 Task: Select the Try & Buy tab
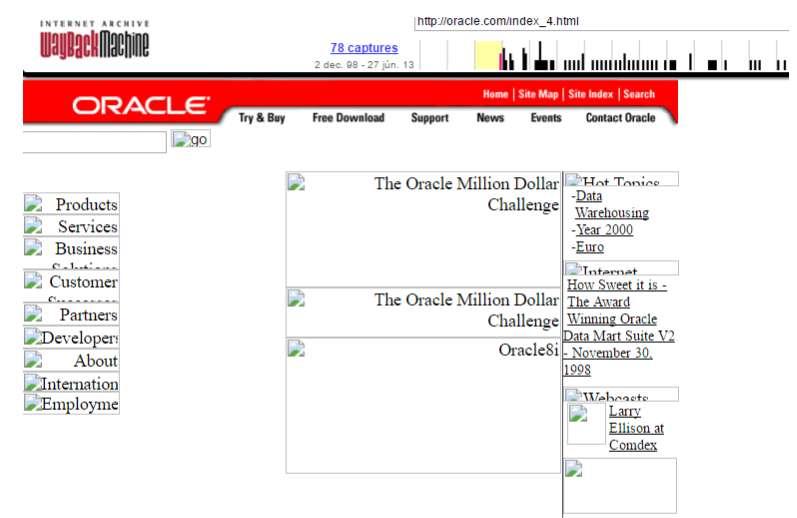coord(262,118)
